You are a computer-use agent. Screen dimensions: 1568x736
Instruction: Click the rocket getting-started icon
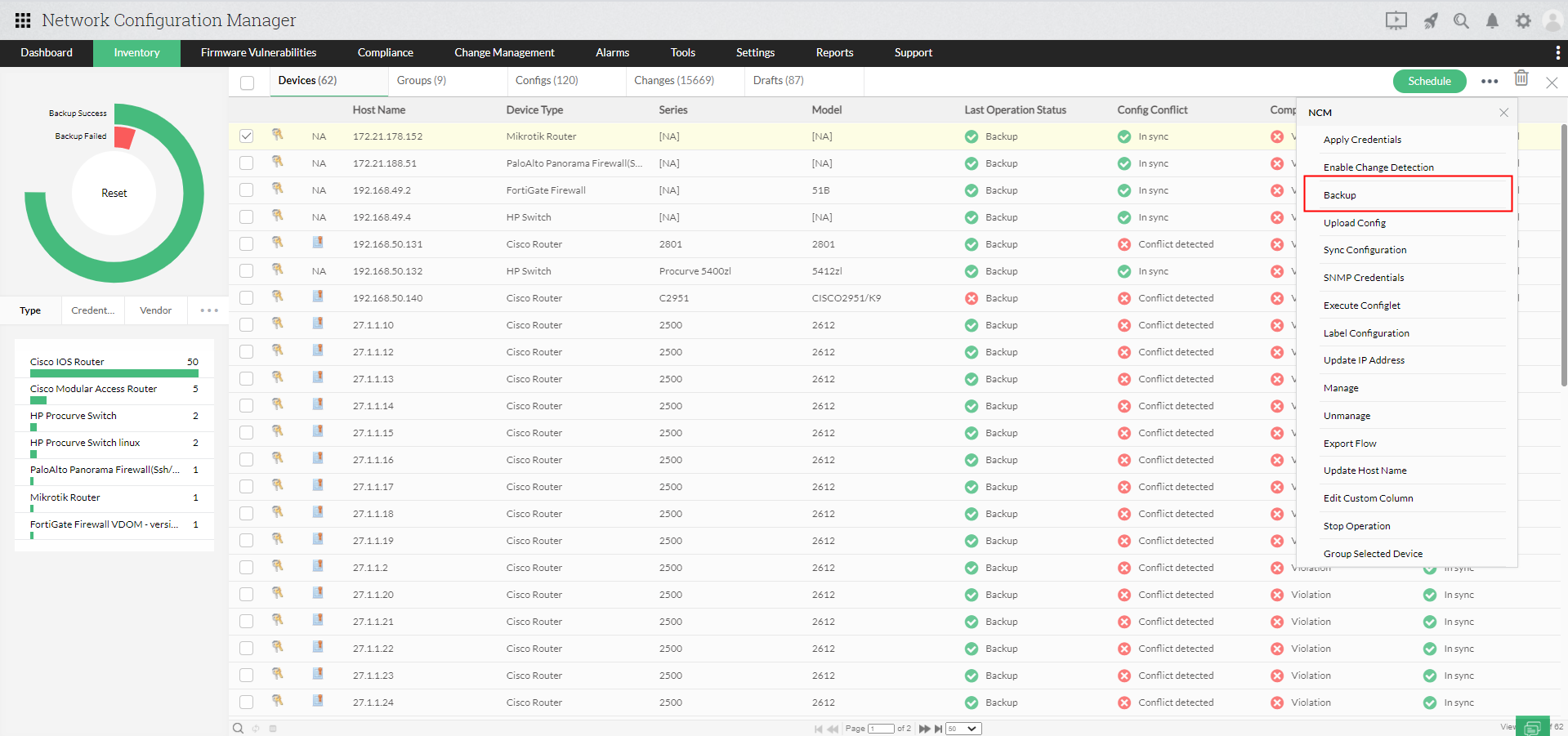pyautogui.click(x=1431, y=20)
